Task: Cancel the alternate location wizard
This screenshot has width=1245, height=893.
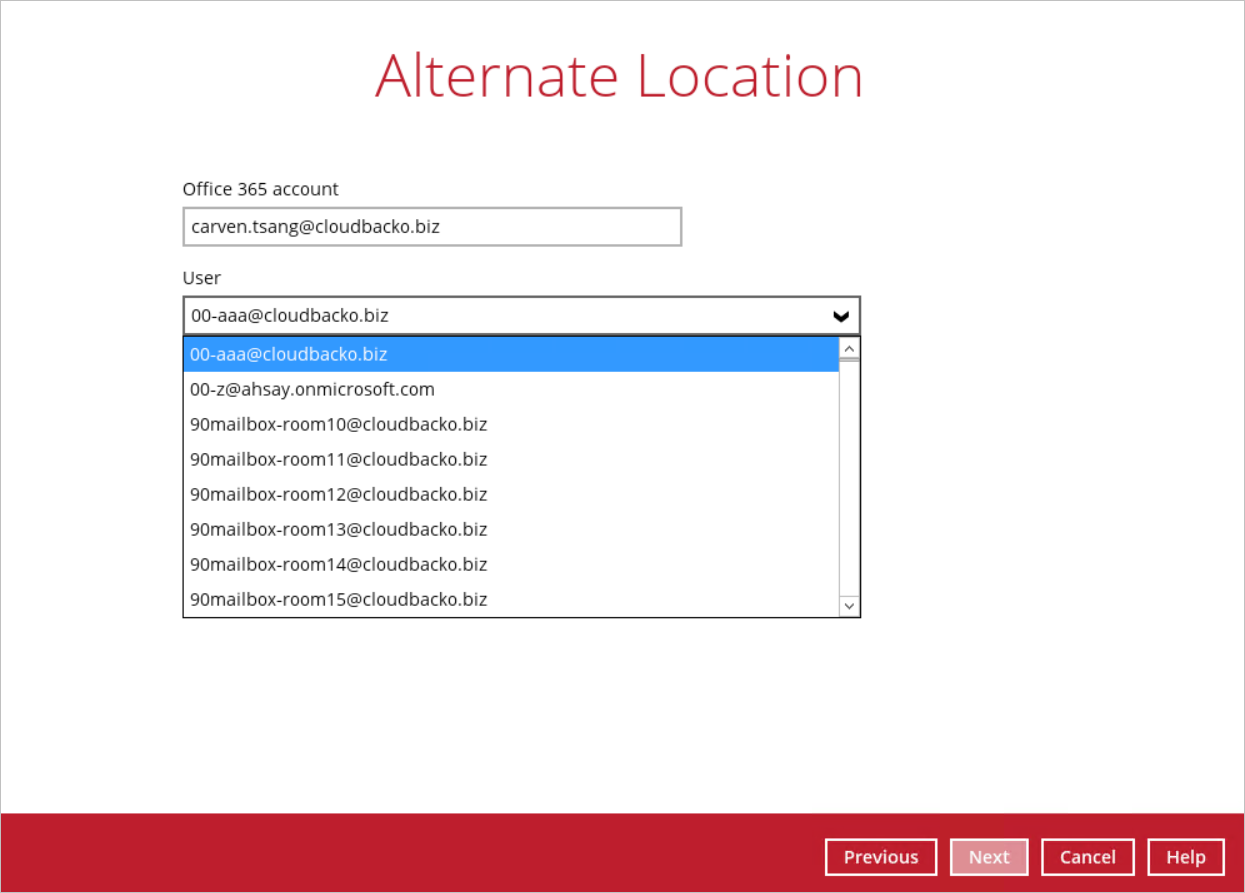Action: pos(1087,857)
